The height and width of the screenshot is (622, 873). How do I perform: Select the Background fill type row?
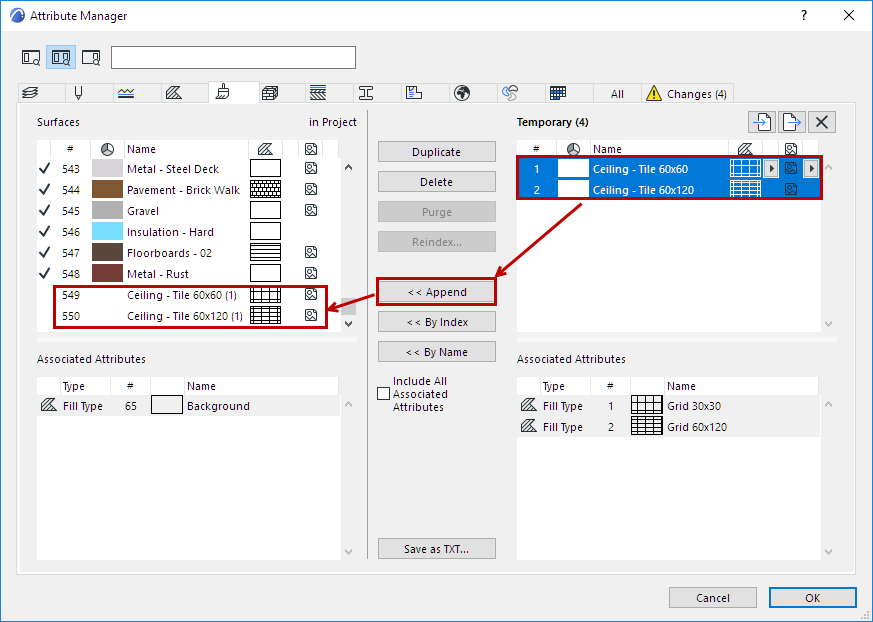(188, 406)
